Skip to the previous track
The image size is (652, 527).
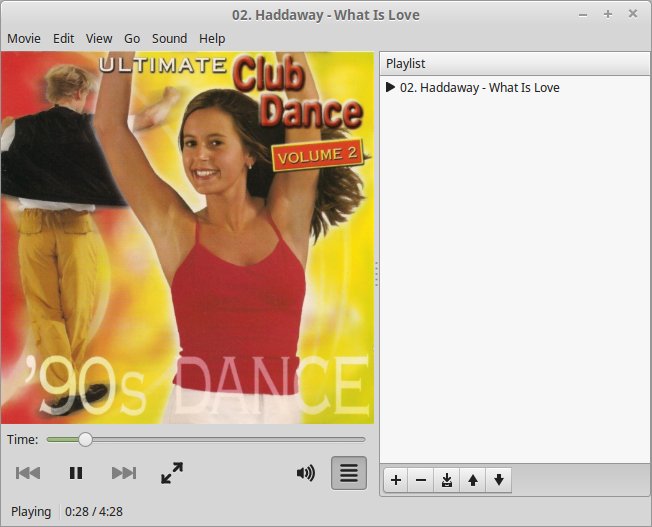[x=28, y=473]
